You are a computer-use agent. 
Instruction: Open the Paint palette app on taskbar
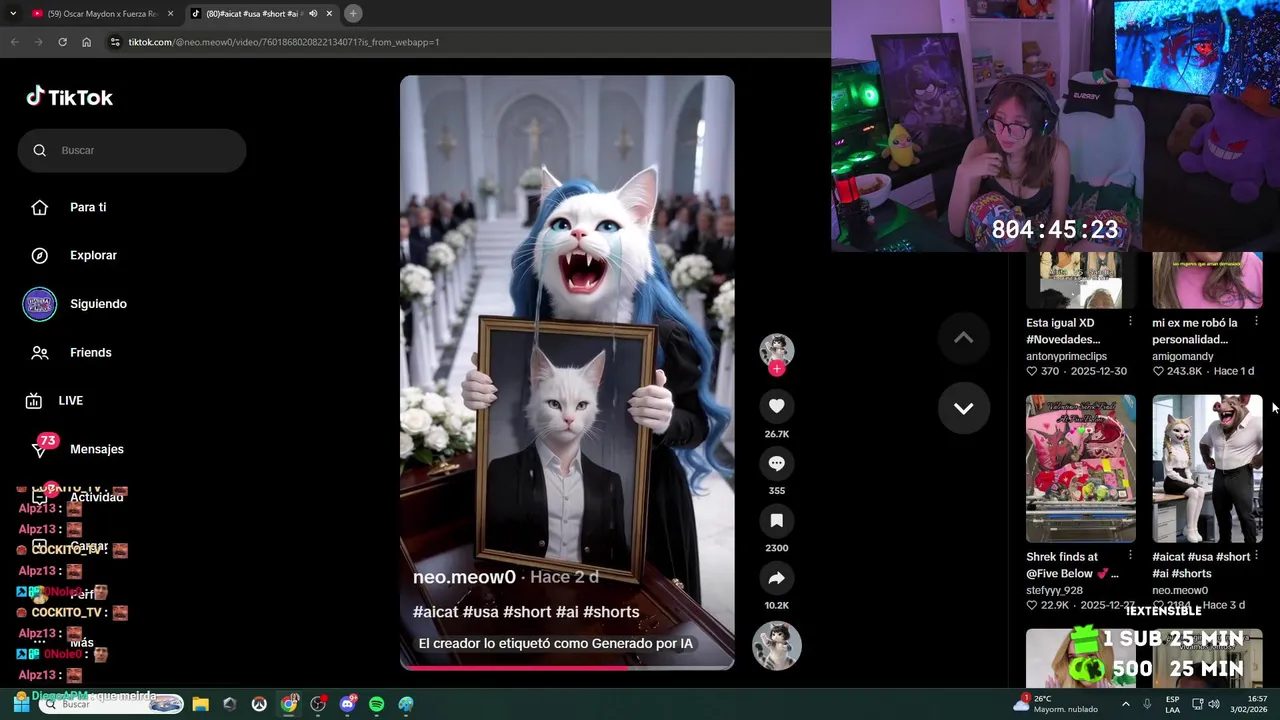[405, 704]
